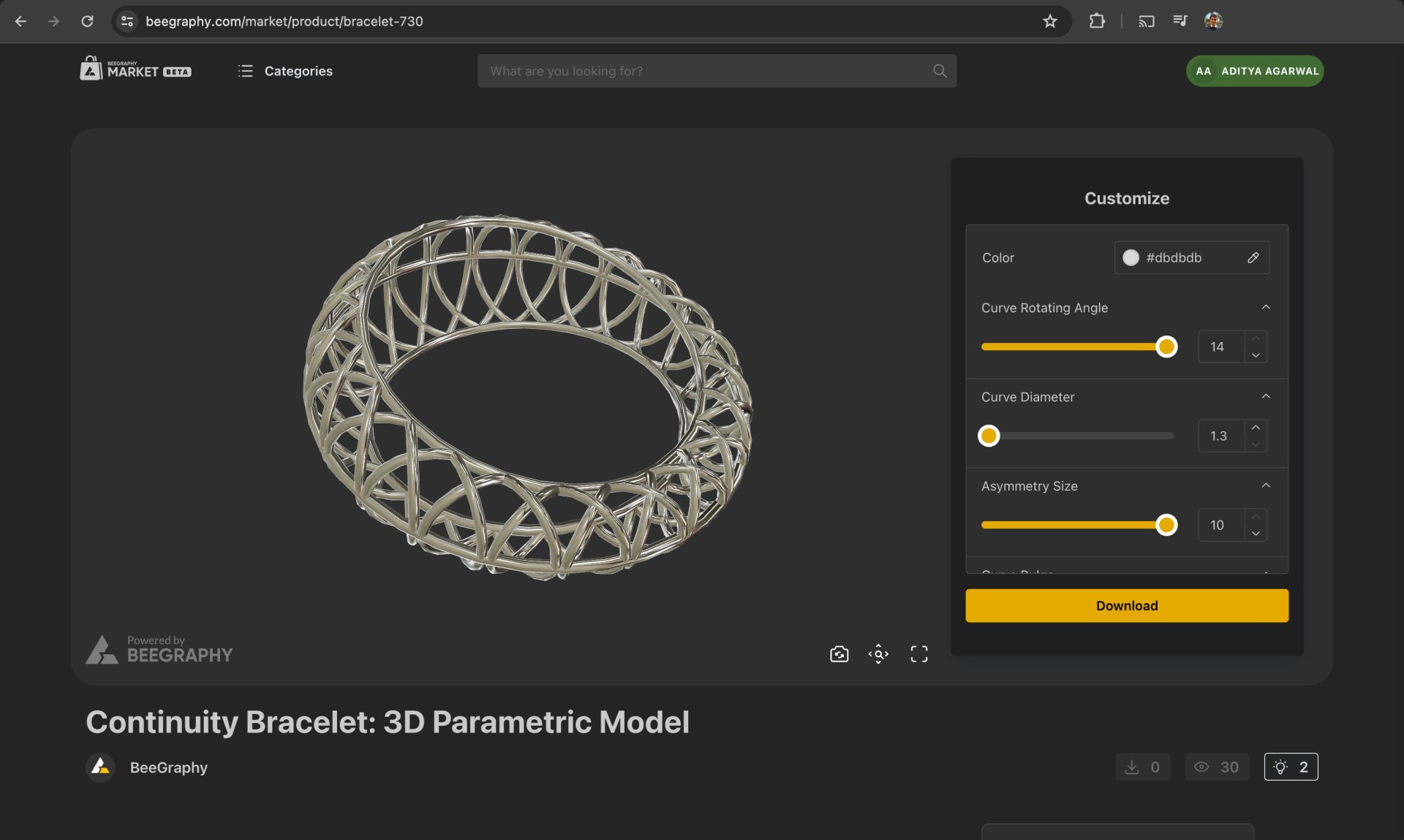Enter fullscreen viewer mode
The image size is (1404, 840).
(x=919, y=654)
